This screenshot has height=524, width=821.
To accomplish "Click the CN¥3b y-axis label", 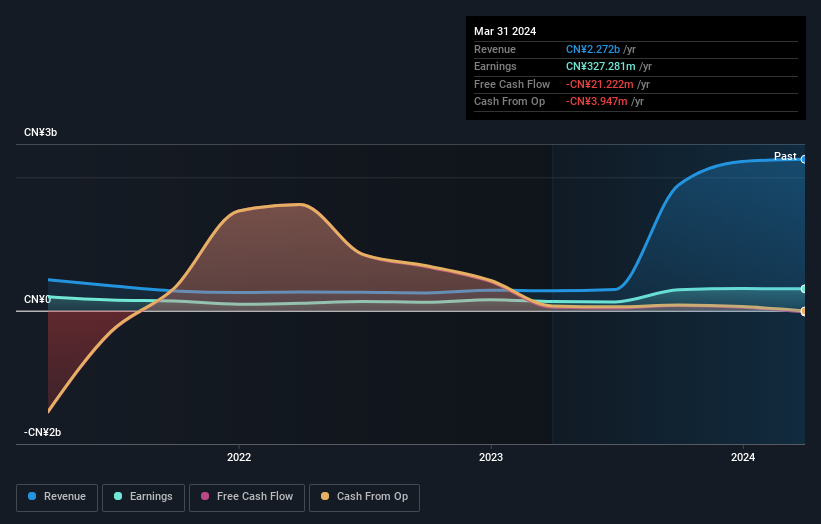I will [x=40, y=132].
